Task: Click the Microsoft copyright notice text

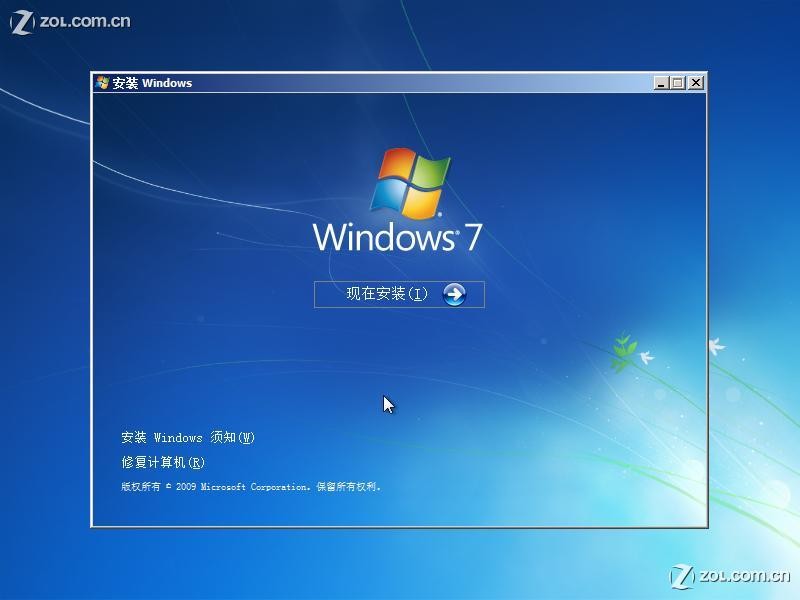Action: click(x=255, y=487)
